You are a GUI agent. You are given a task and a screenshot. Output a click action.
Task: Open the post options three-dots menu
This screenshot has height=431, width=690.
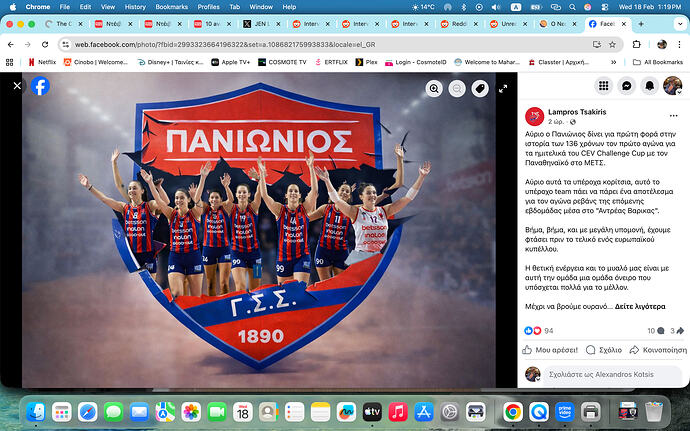(x=673, y=116)
